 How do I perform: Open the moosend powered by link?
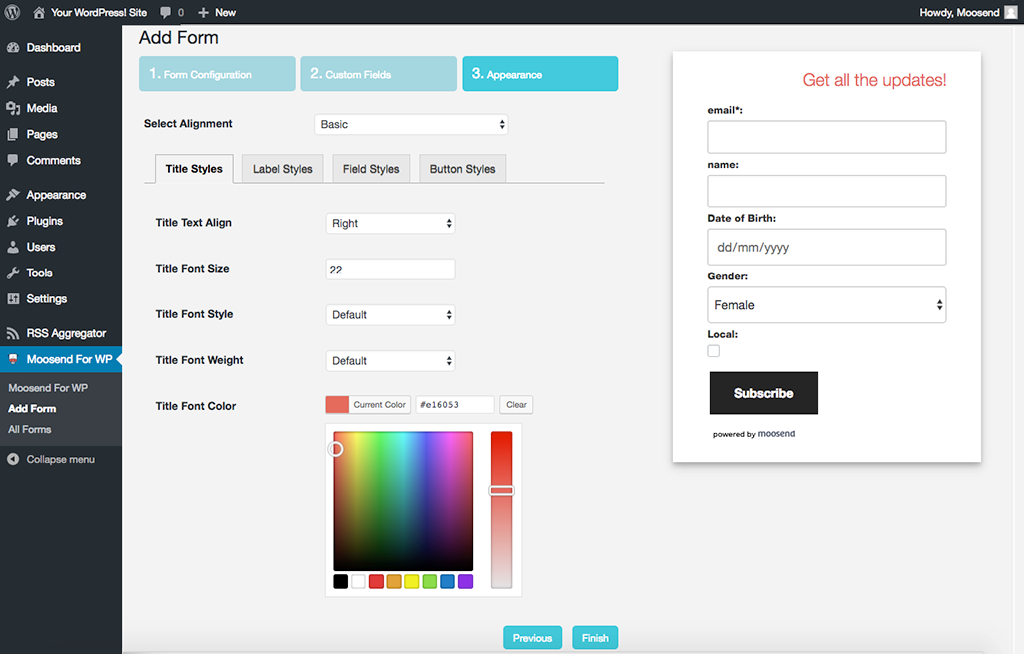[x=776, y=434]
